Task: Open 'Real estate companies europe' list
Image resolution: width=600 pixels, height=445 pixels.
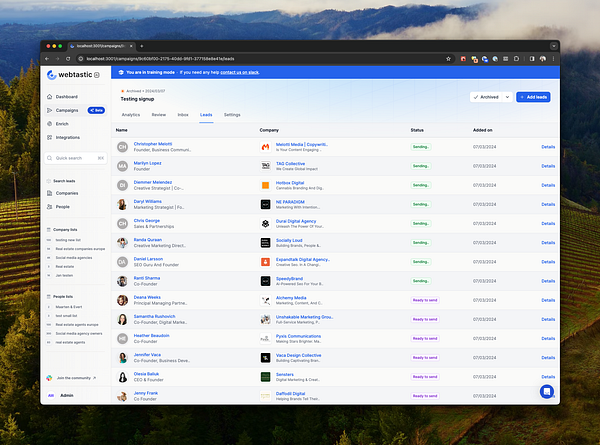Action: point(80,249)
